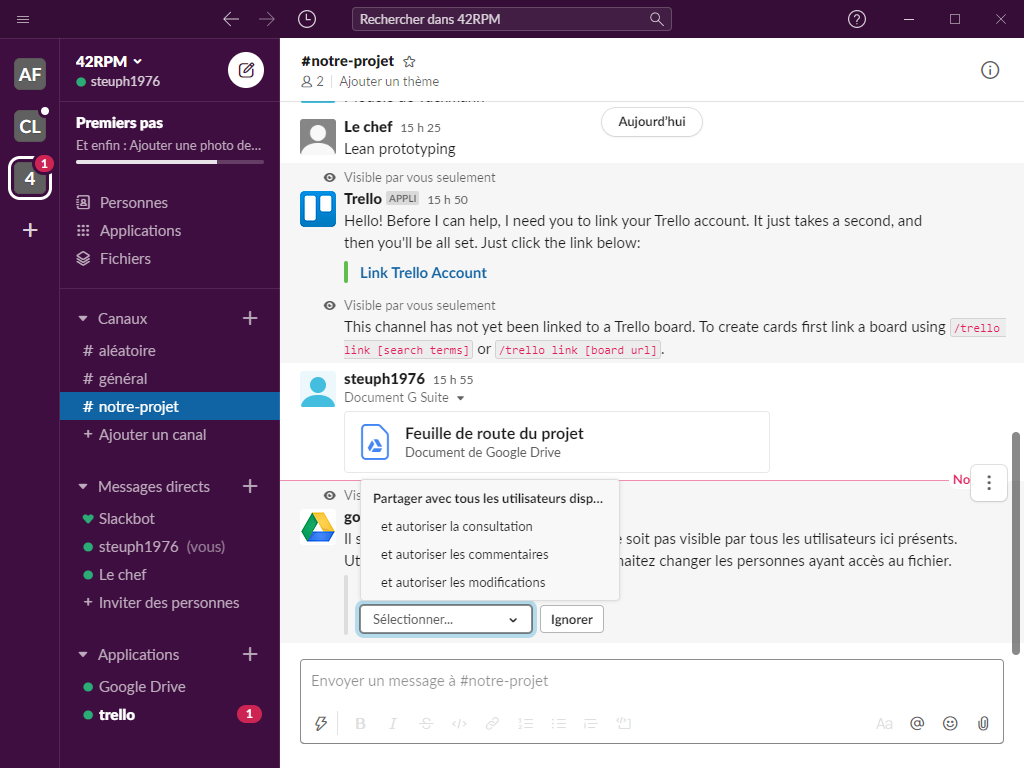The width and height of the screenshot is (1024, 768).
Task: Add a channel with Canaux plus
Action: pos(250,318)
